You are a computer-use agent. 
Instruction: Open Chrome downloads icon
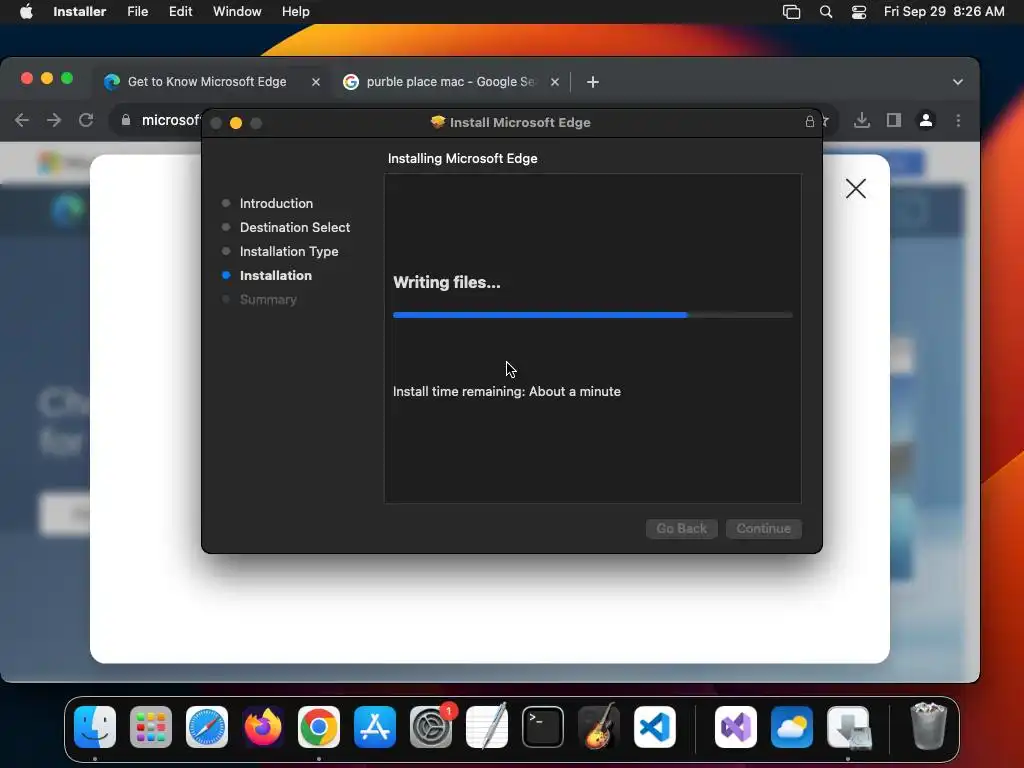coord(862,120)
